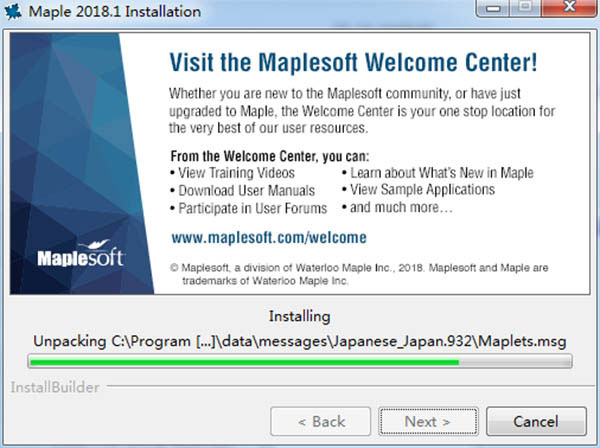600x448 pixels.
Task: Click the 'Installing' status label
Action: point(300,316)
